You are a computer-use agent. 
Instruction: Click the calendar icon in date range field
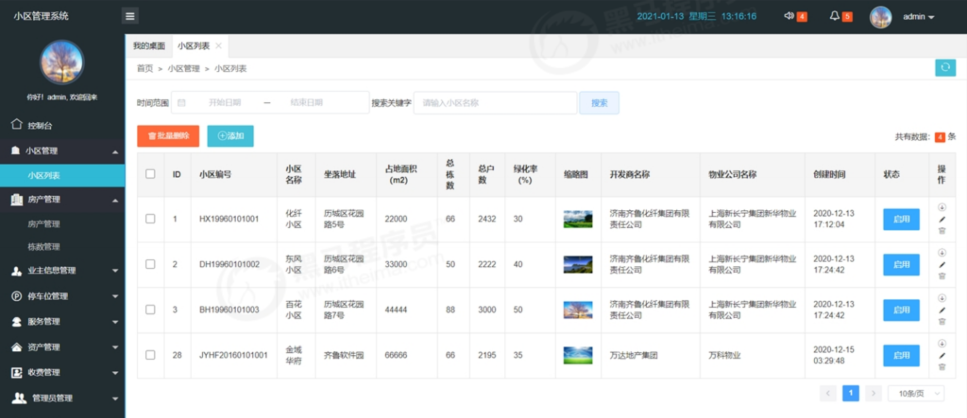point(181,103)
